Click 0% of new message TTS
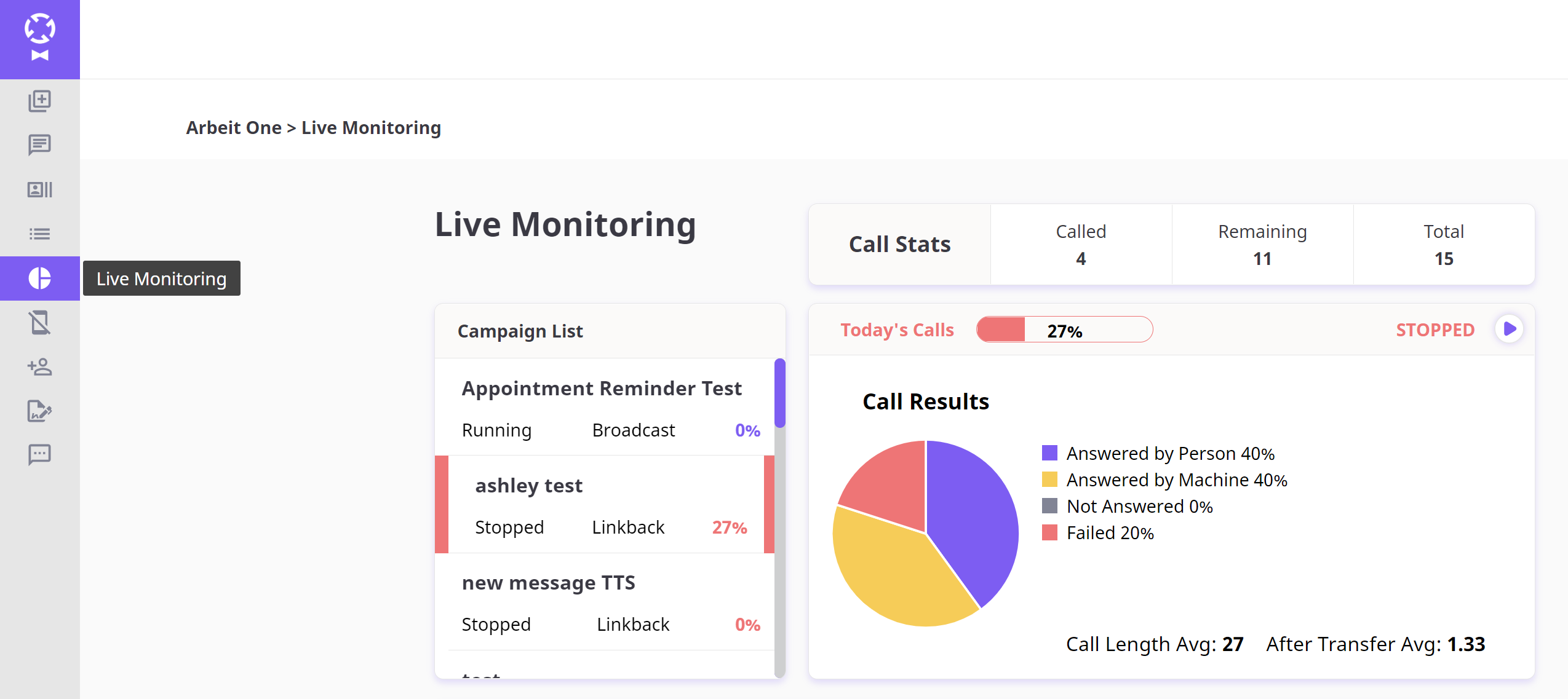The height and width of the screenshot is (699, 1568). pyautogui.click(x=747, y=625)
